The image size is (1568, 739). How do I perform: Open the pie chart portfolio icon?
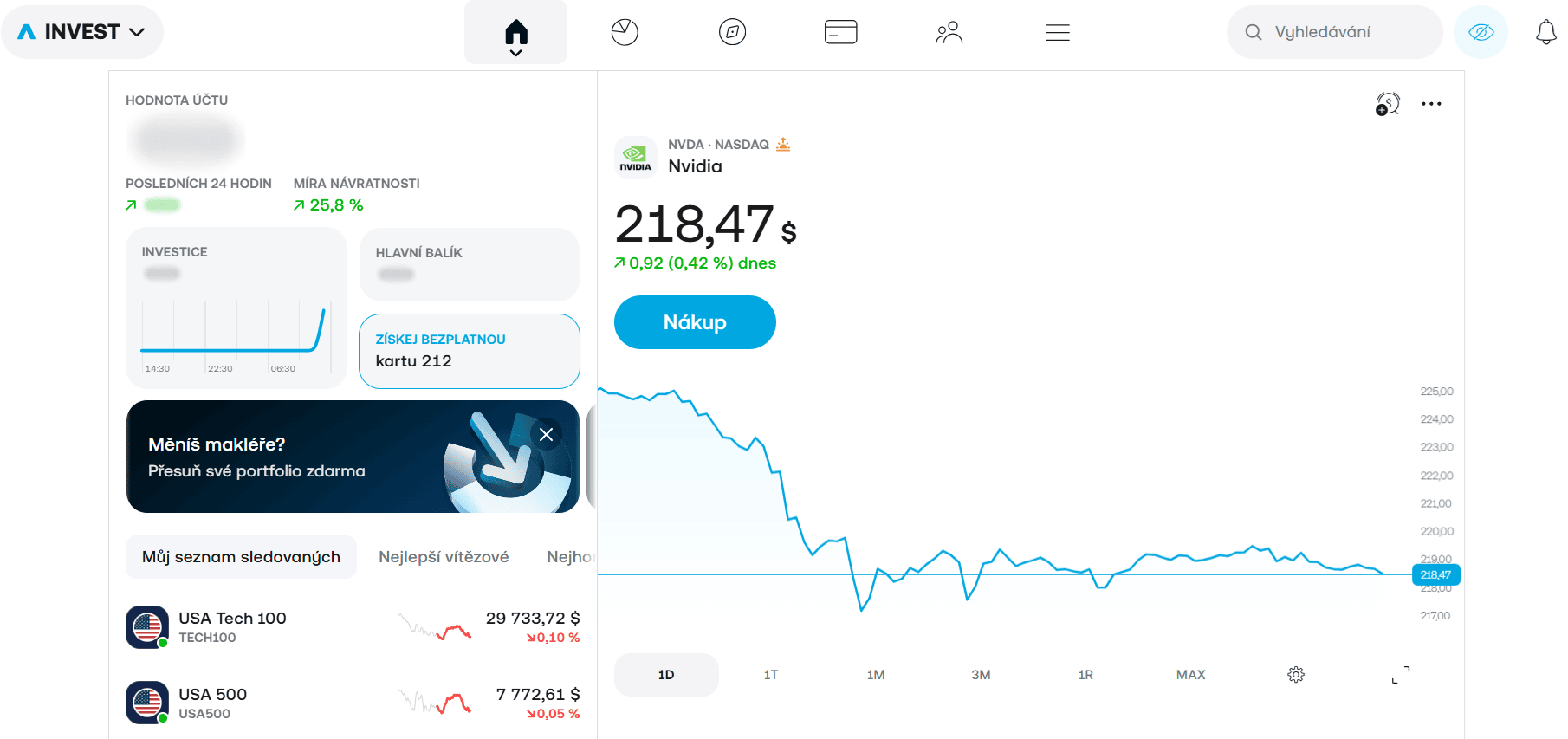(x=624, y=33)
